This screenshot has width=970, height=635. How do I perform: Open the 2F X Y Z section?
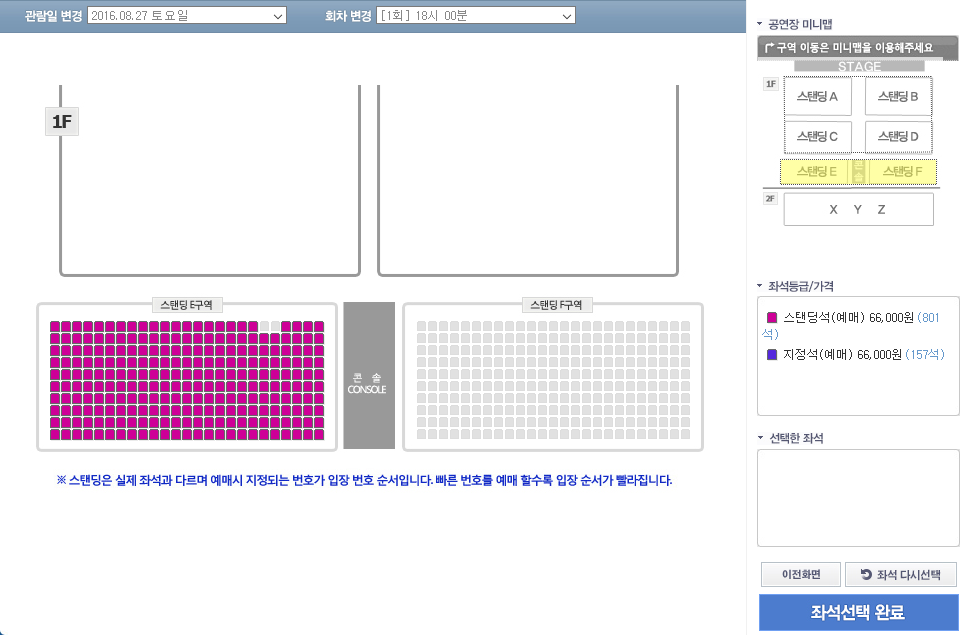[x=858, y=210]
